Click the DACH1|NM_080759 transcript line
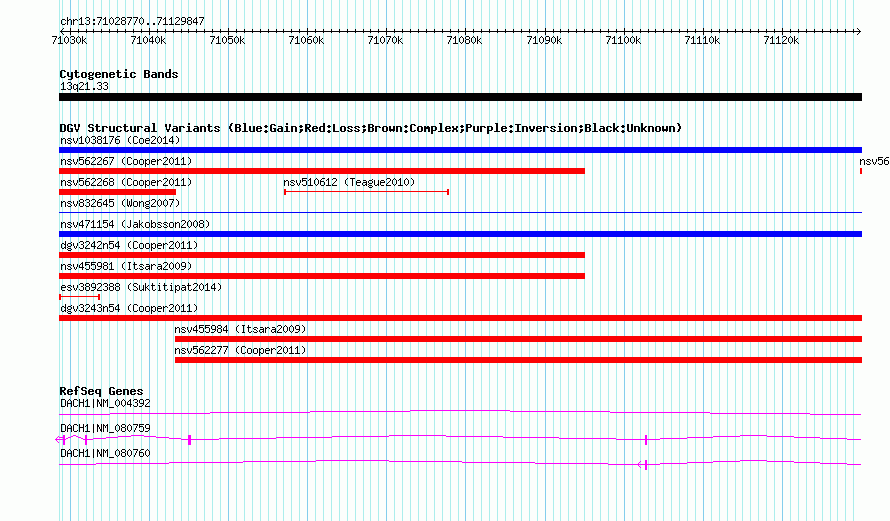Viewport: 890px width, 521px height. coord(460,438)
